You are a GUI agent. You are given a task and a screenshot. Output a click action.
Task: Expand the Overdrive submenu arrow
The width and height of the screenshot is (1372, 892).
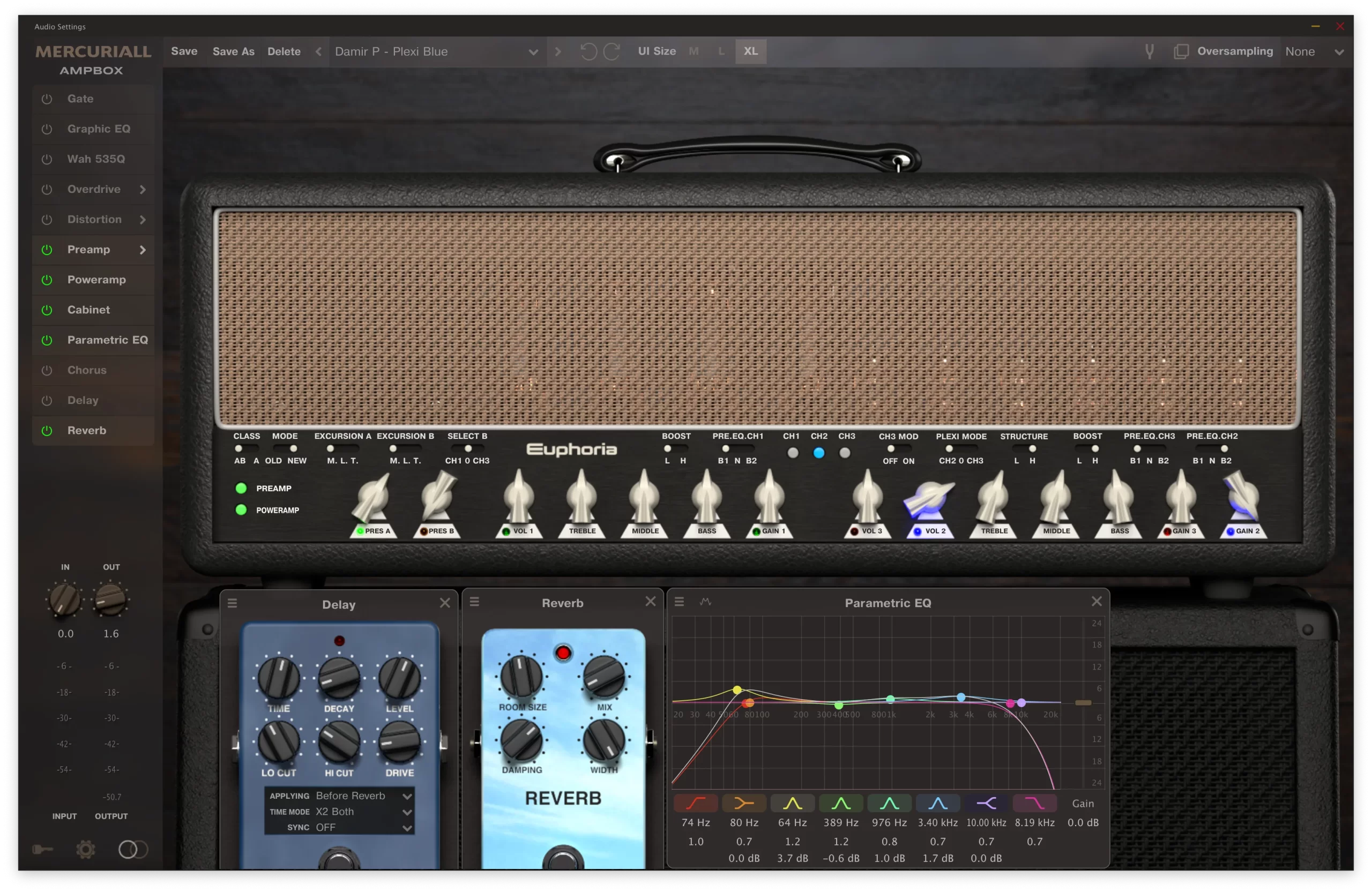(143, 190)
